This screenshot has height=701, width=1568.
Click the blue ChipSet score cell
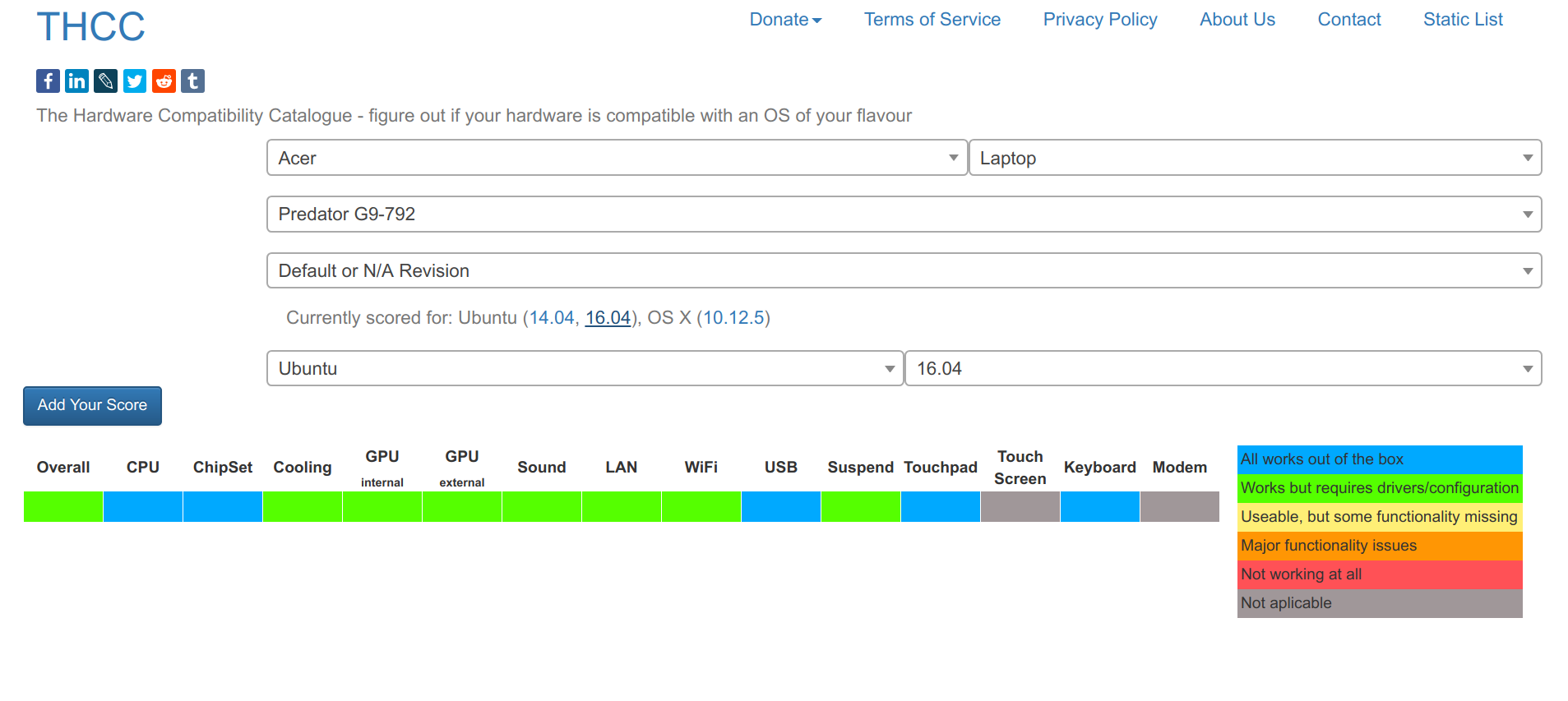223,507
